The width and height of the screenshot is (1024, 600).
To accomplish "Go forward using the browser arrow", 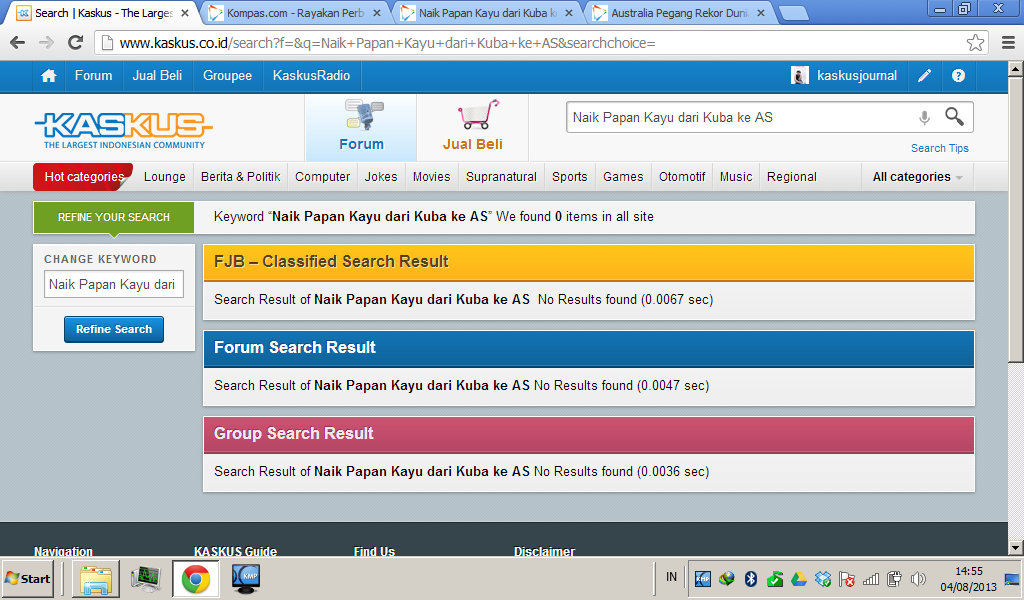I will pos(46,43).
